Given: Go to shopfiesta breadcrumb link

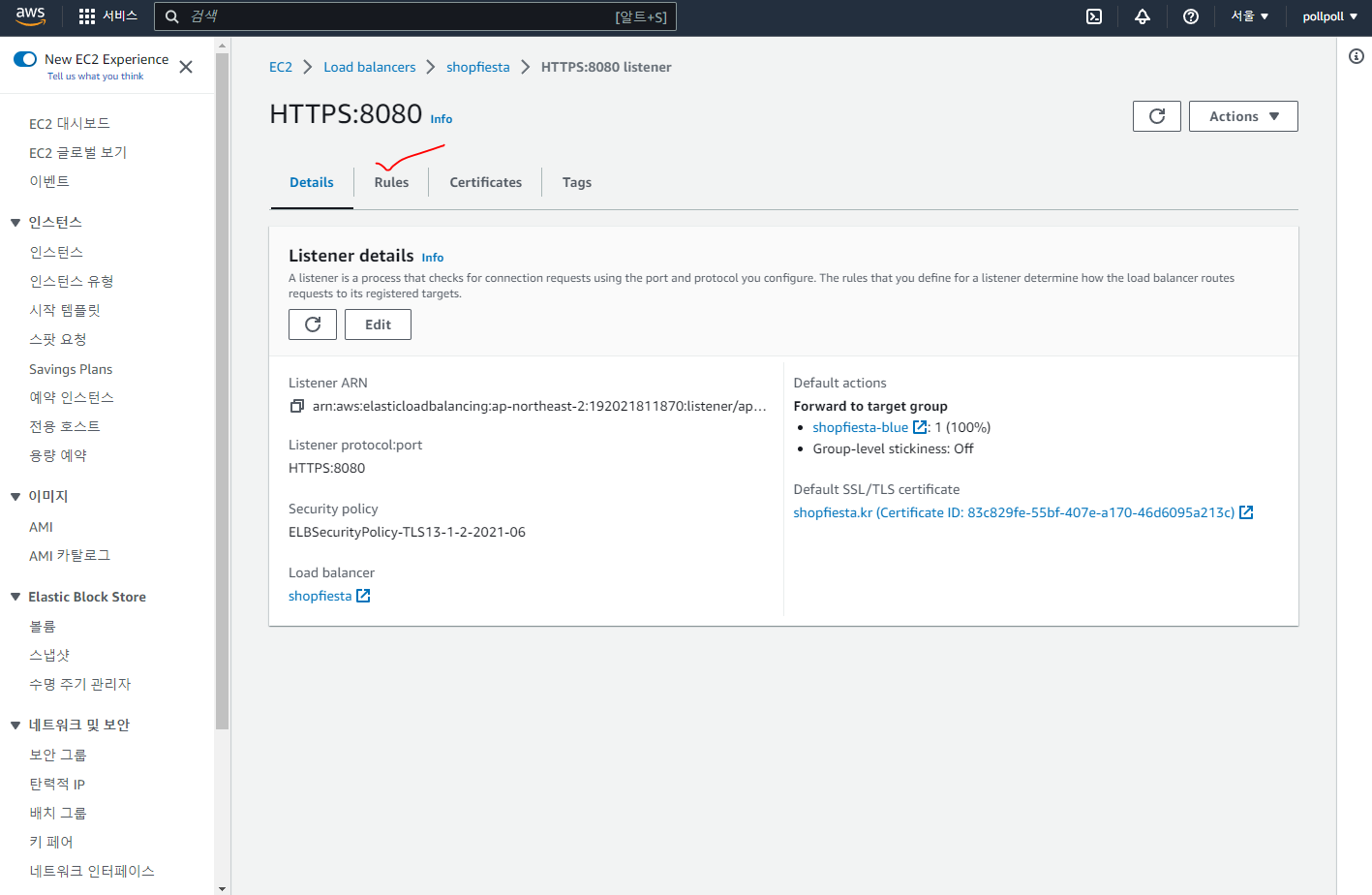Looking at the screenshot, I should tap(478, 67).
